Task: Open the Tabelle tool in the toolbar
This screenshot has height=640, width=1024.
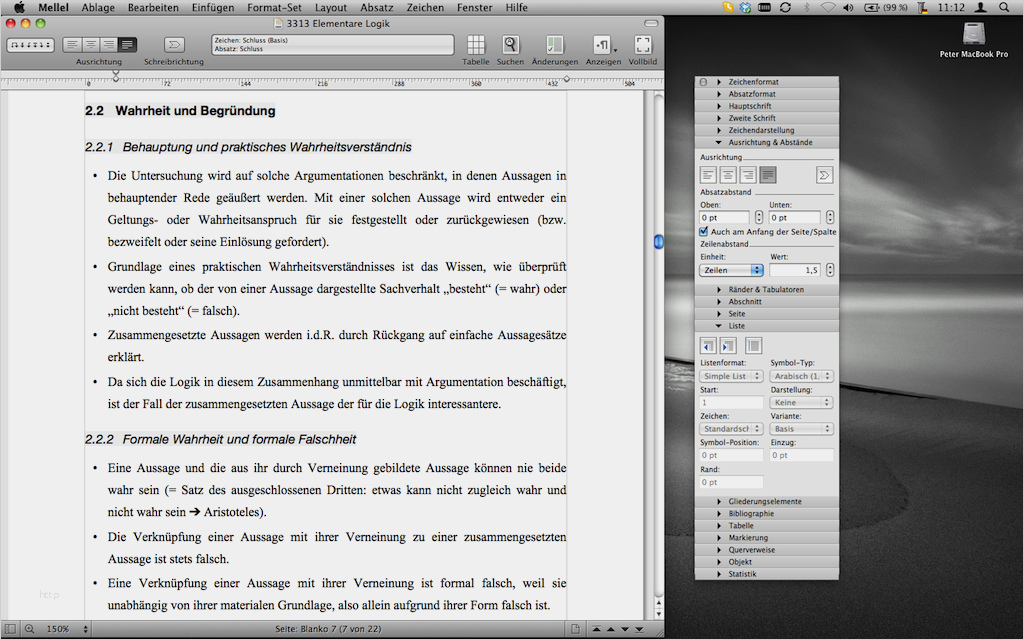Action: [x=478, y=44]
